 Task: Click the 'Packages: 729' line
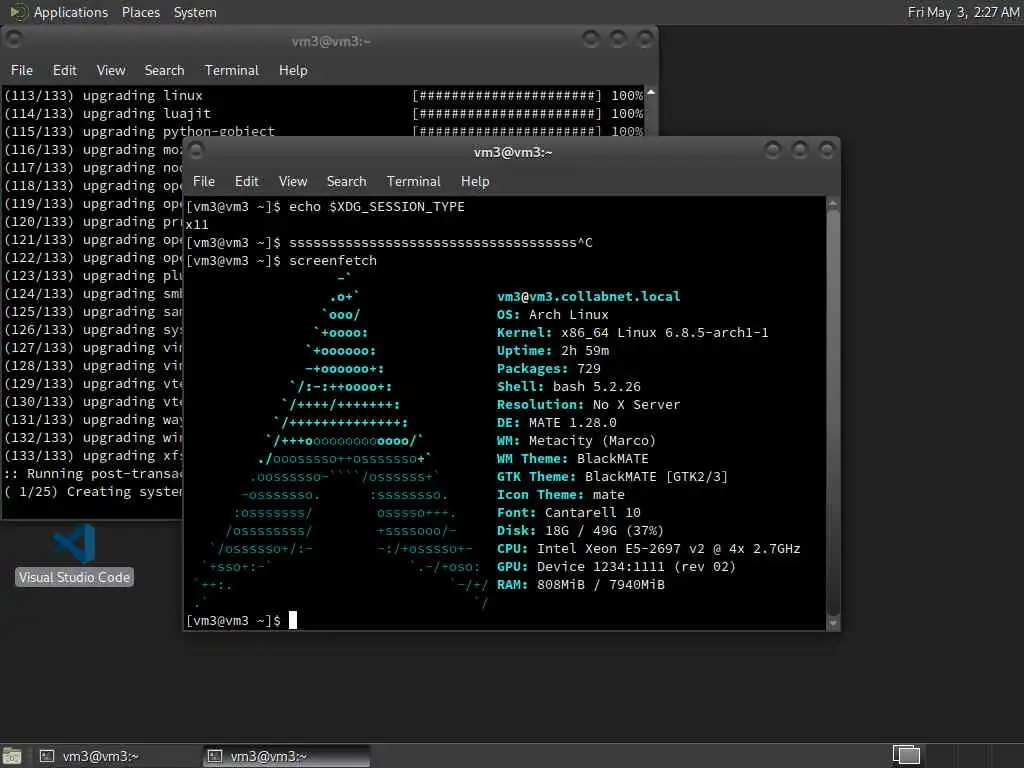(x=549, y=368)
